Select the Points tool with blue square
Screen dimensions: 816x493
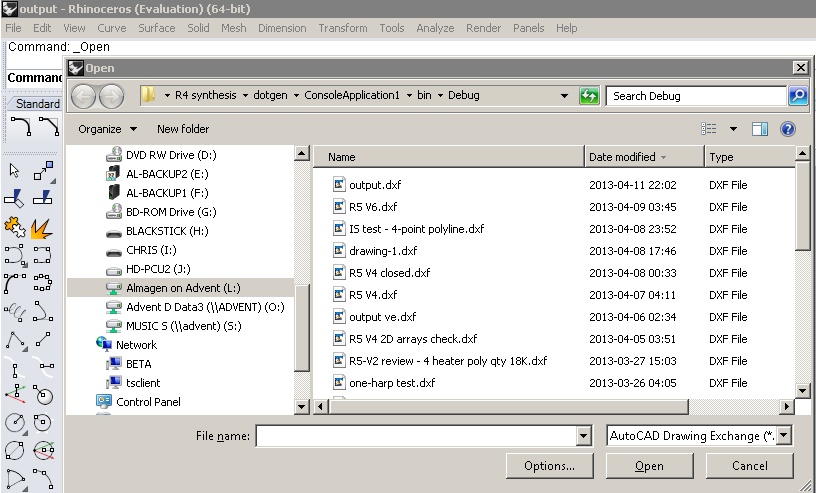(x=44, y=170)
